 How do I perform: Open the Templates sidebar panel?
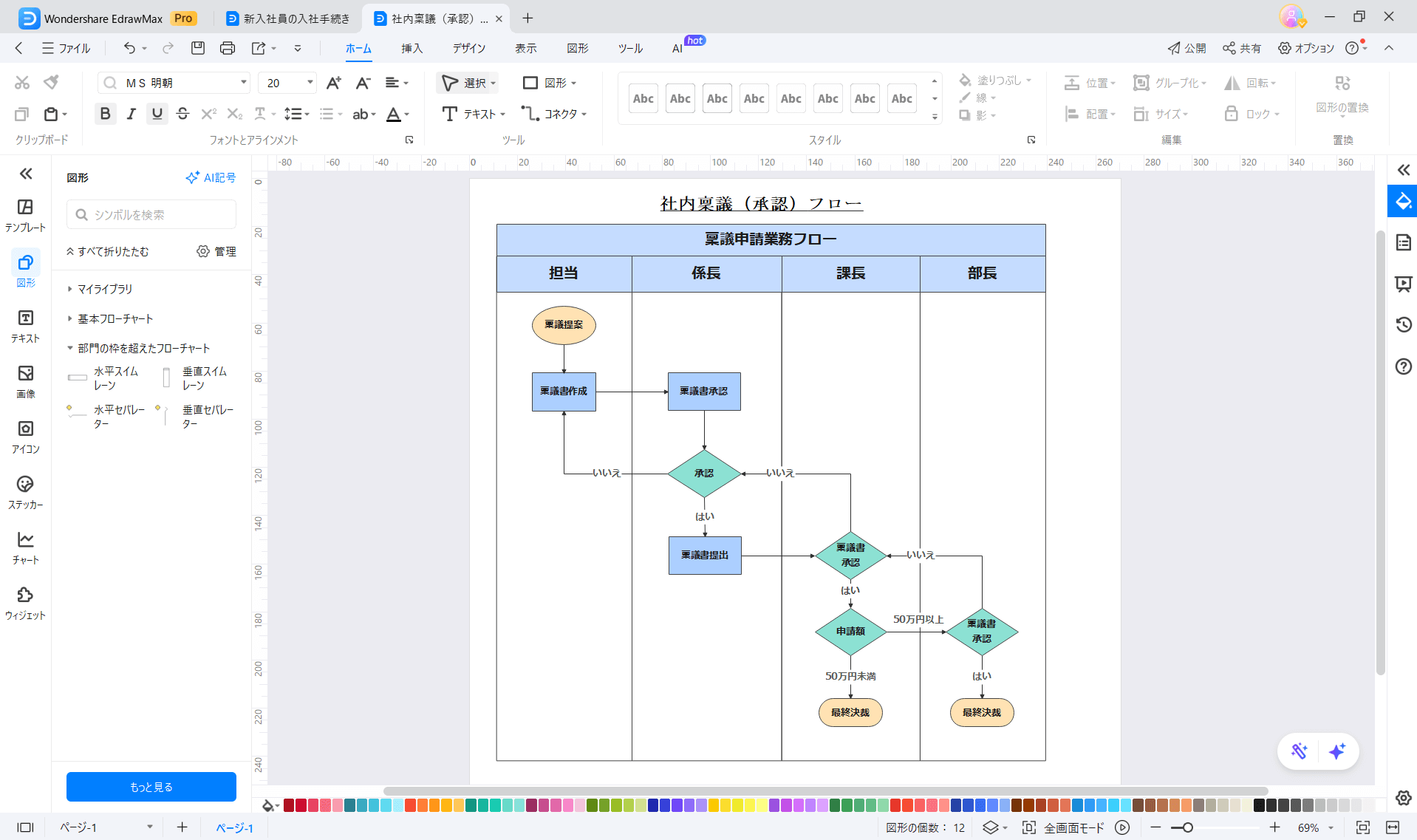[25, 215]
